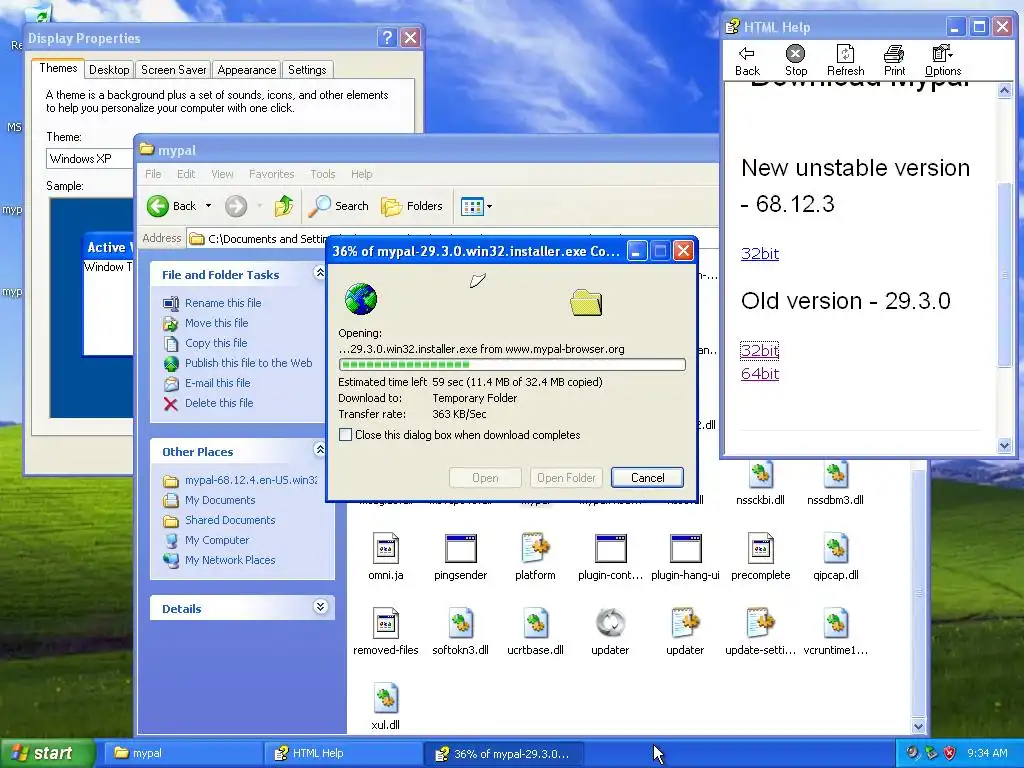Open the File menu in mypal window
Screen dimensions: 1024x768
tap(153, 174)
